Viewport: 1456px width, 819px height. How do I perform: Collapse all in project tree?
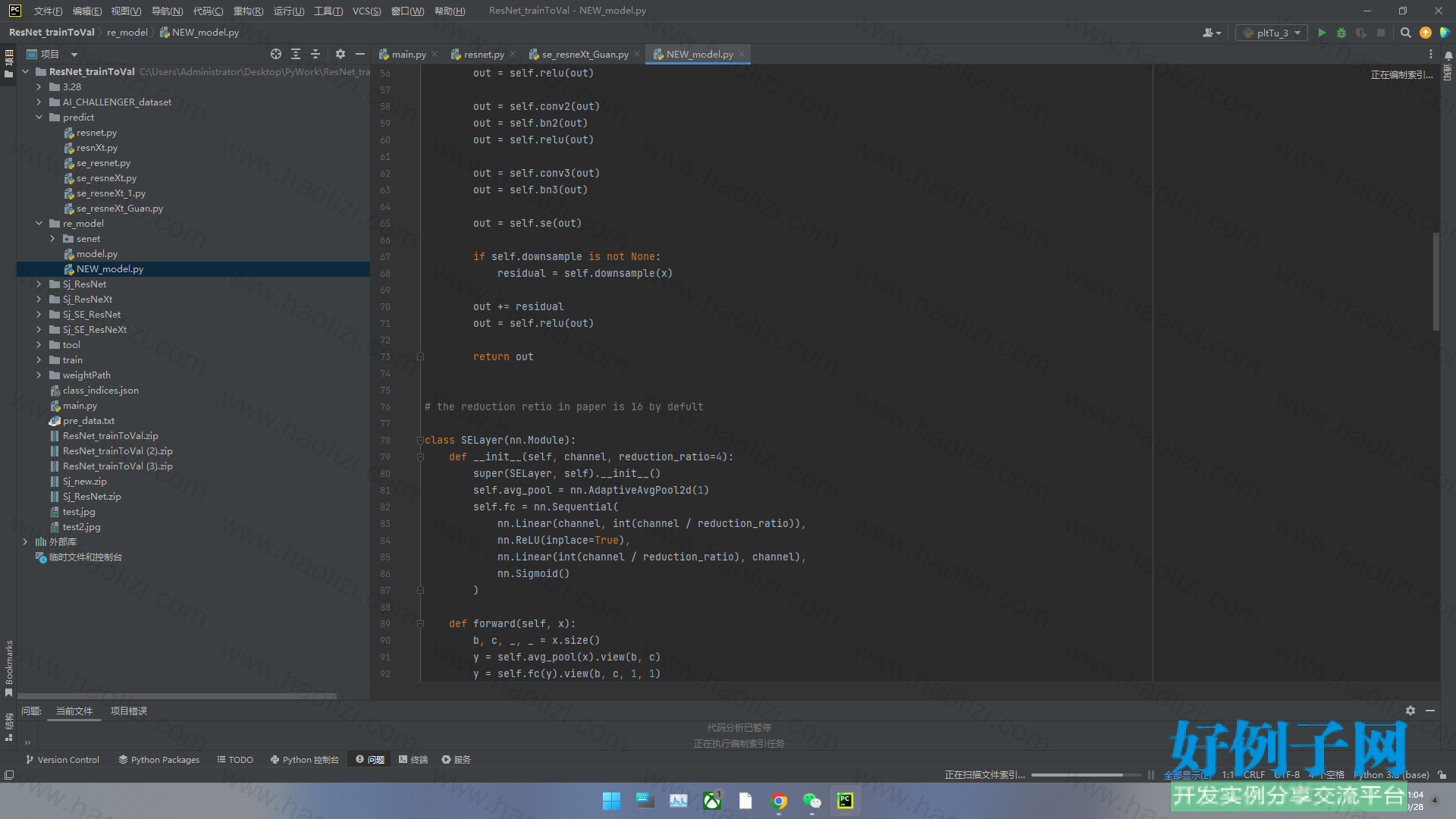(315, 54)
